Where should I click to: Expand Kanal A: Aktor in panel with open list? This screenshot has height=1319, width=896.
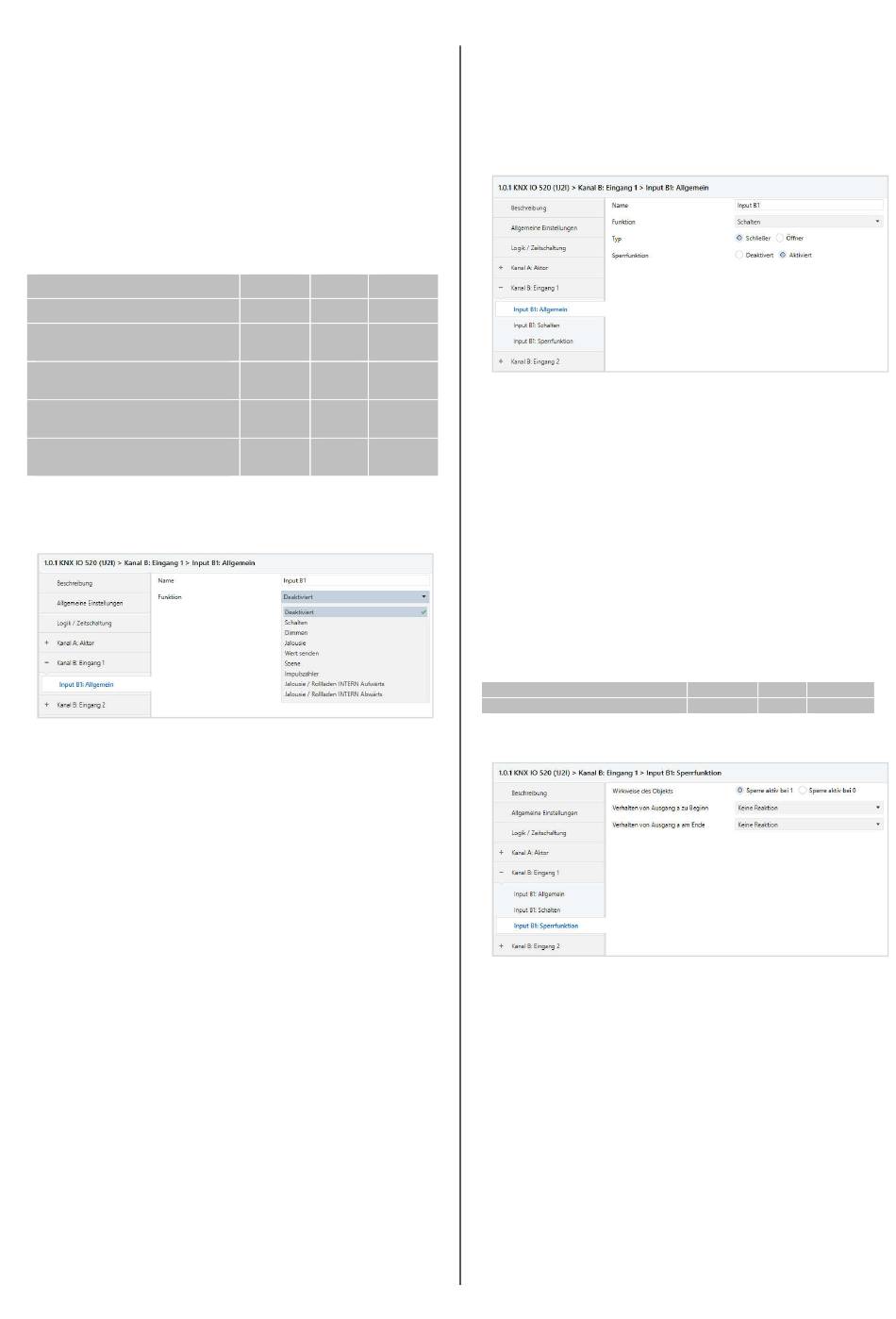click(x=46, y=643)
